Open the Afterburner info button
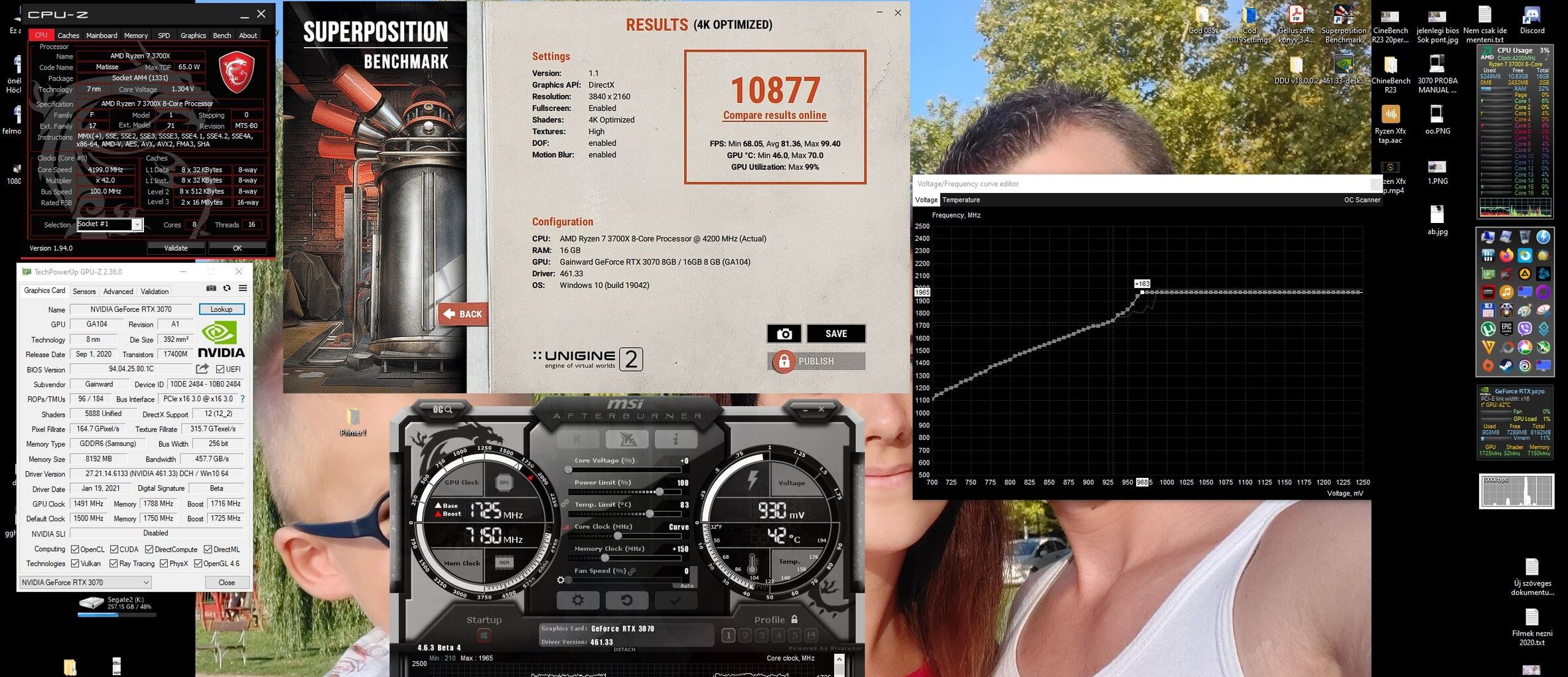Screen dimensions: 1568x677 pyautogui.click(x=676, y=439)
